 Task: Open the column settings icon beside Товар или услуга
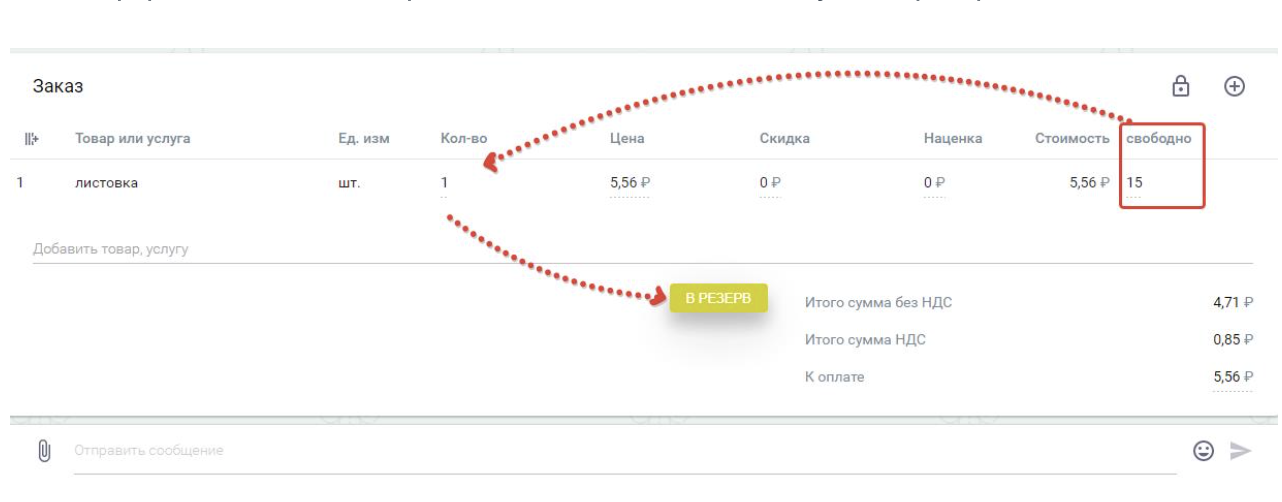31,139
